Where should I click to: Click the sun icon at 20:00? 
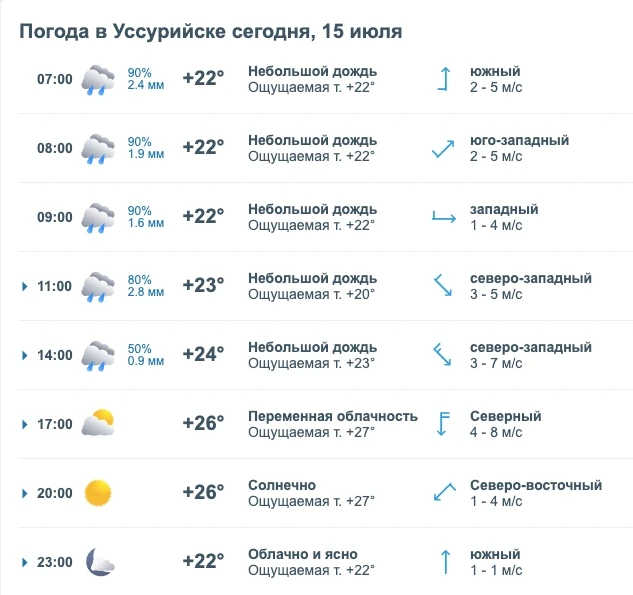coord(98,493)
